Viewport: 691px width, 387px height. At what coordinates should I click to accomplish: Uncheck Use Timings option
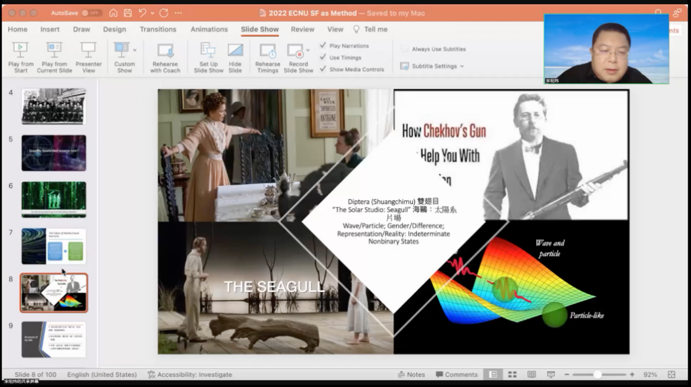click(x=323, y=57)
